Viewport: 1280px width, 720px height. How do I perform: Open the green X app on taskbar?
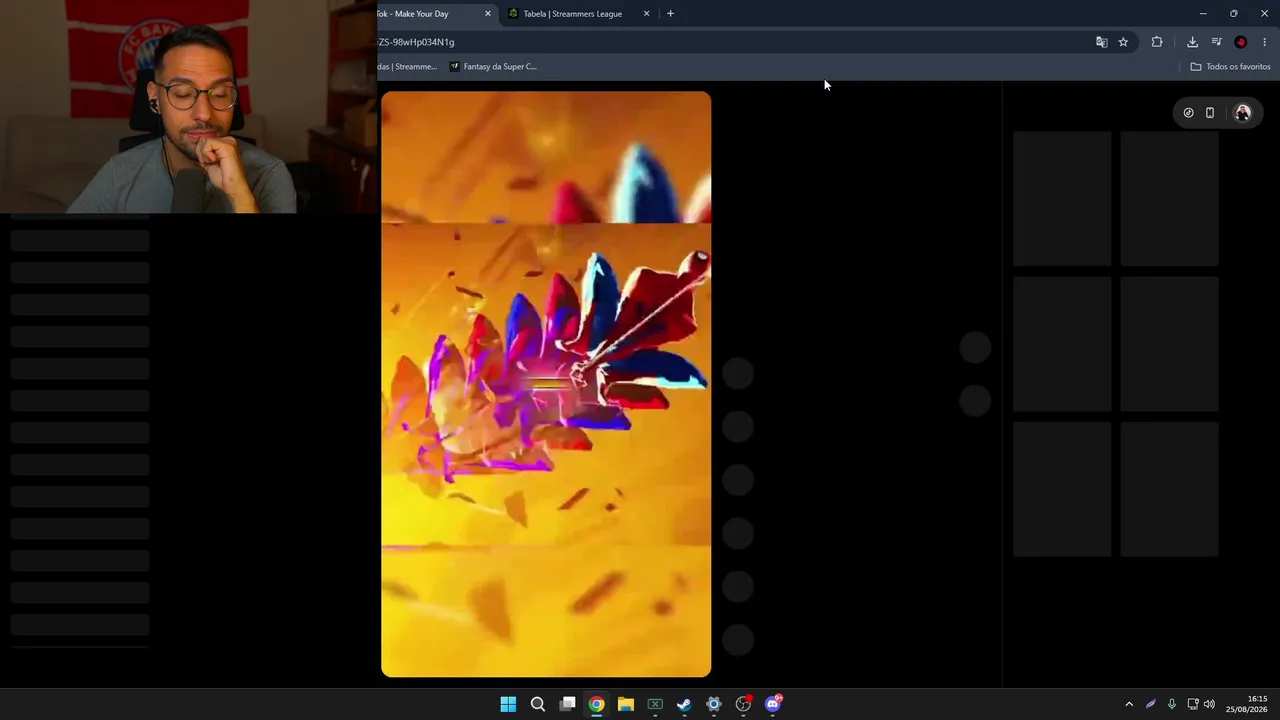655,704
